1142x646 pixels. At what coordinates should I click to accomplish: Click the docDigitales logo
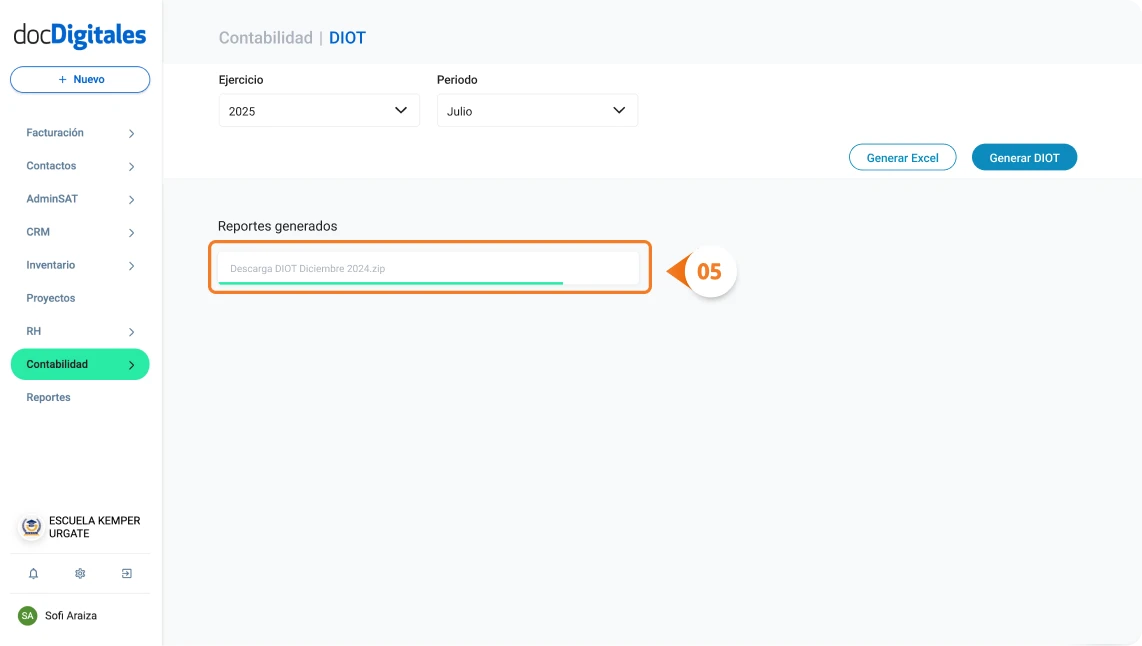click(77, 34)
